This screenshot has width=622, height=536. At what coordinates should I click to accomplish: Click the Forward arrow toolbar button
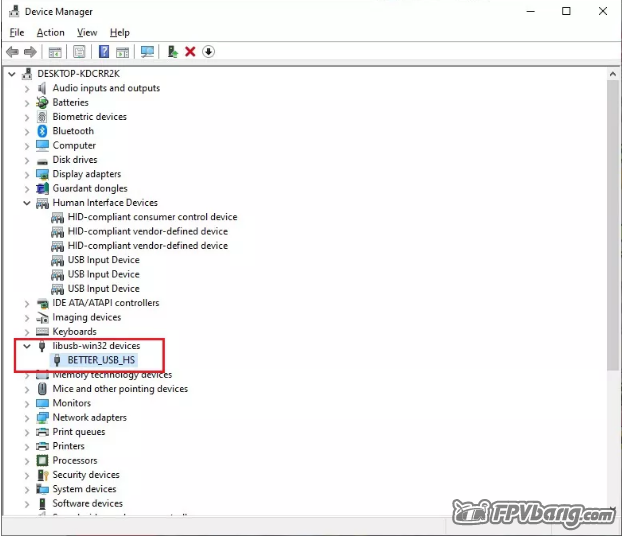pyautogui.click(x=30, y=52)
